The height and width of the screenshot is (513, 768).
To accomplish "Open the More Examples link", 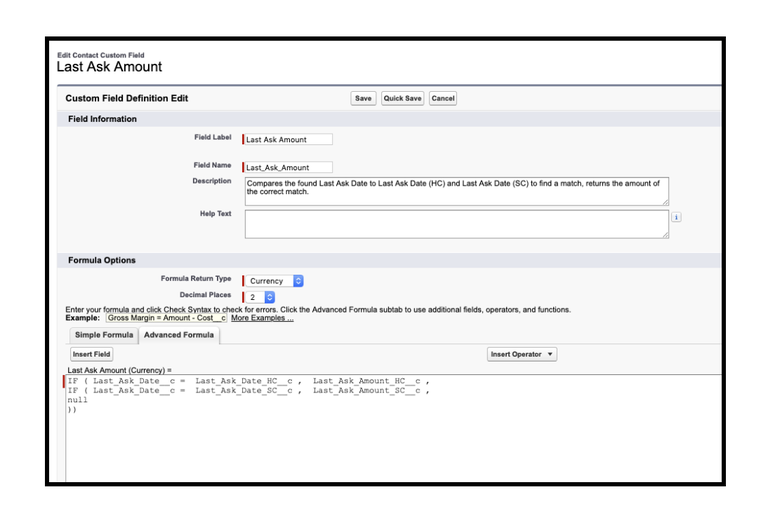I will (x=262, y=318).
